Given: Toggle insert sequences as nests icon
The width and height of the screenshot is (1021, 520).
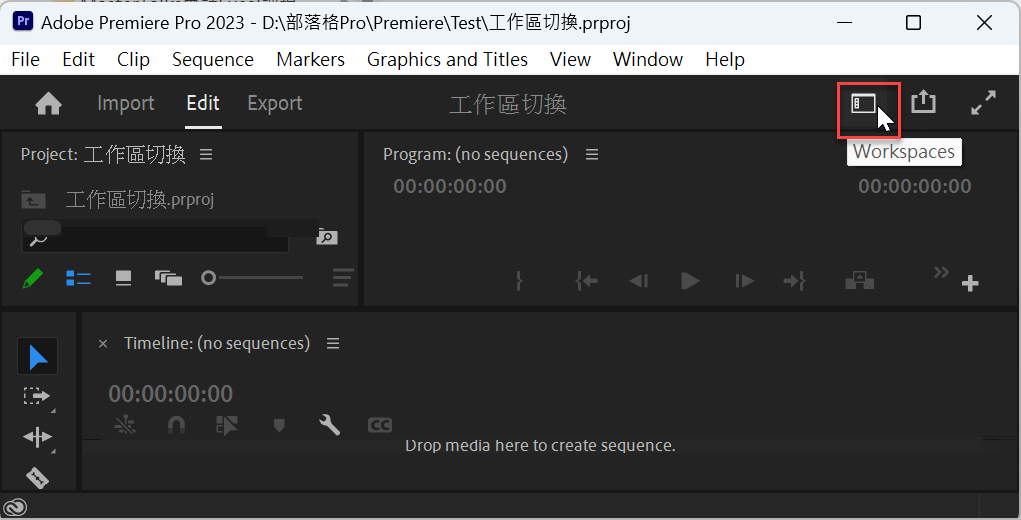Looking at the screenshot, I should coord(125,425).
